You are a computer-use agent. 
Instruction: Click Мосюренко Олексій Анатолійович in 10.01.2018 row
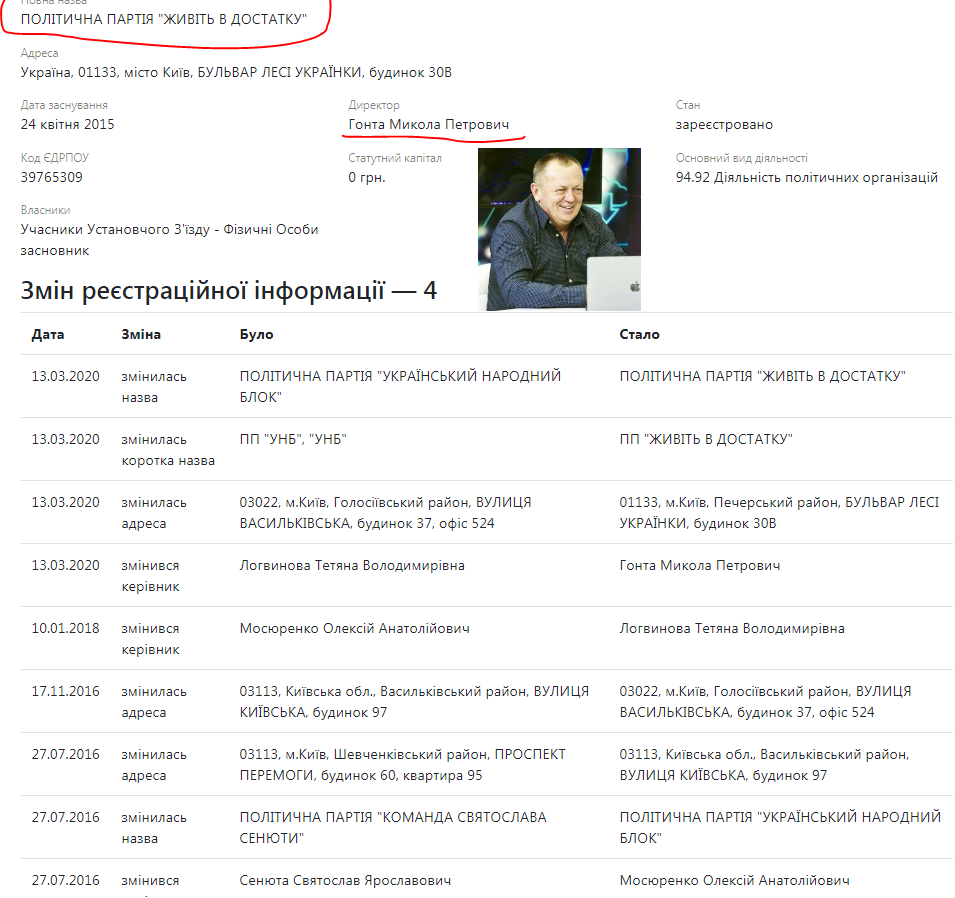coord(354,628)
